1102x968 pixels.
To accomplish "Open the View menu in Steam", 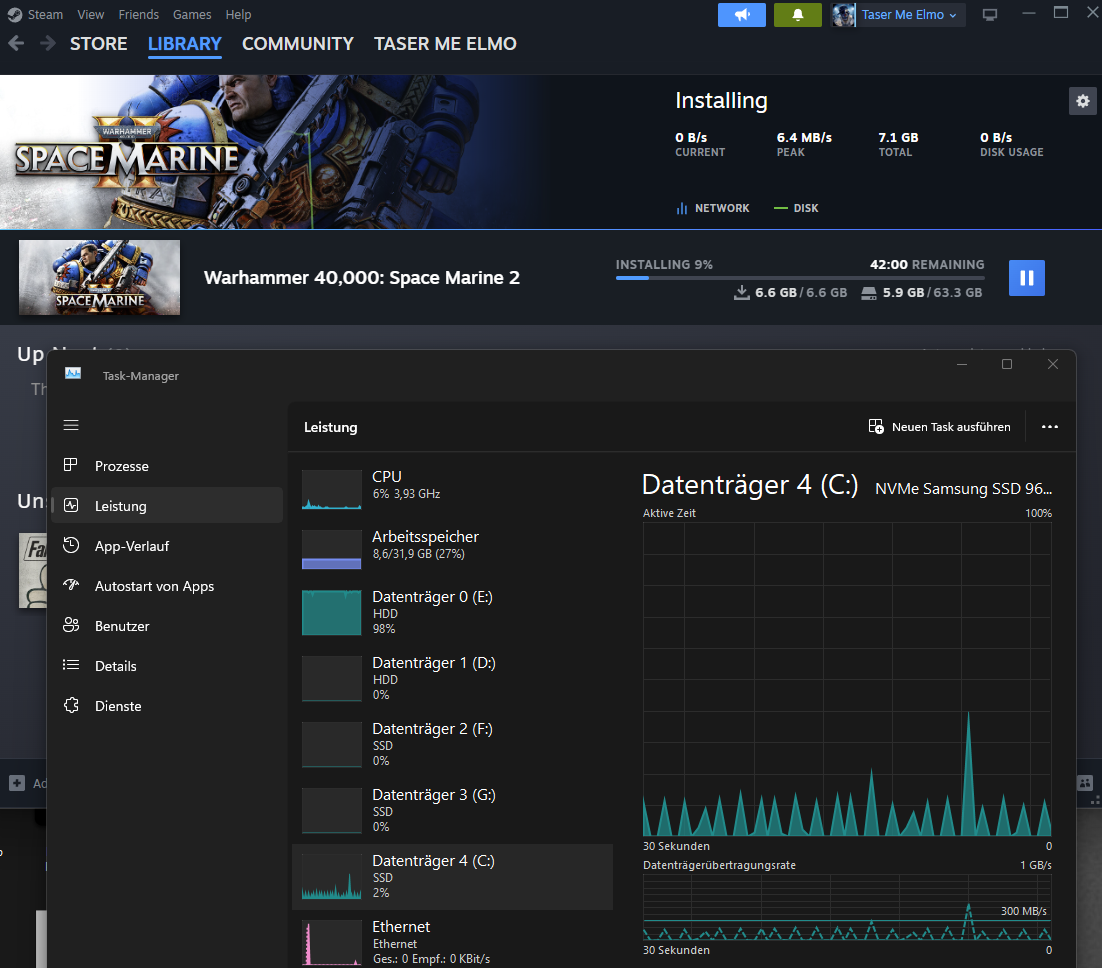I will [x=91, y=15].
